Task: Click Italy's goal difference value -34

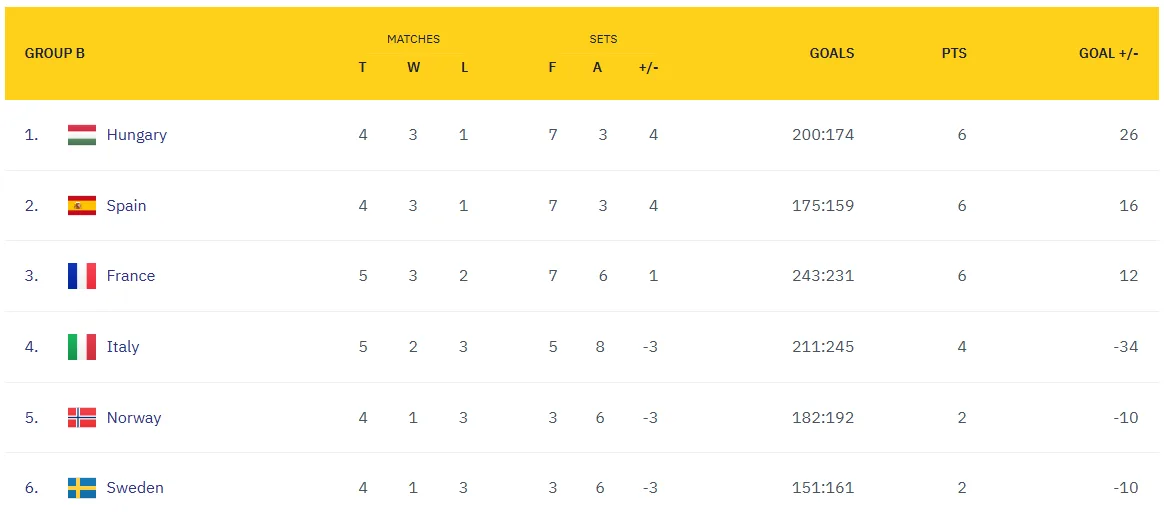Action: 1125,347
